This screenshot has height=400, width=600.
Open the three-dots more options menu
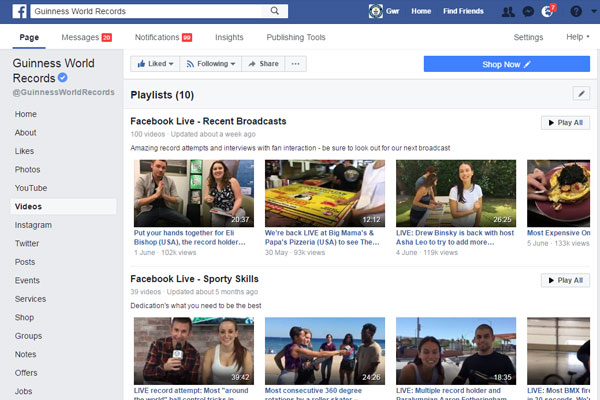click(296, 64)
